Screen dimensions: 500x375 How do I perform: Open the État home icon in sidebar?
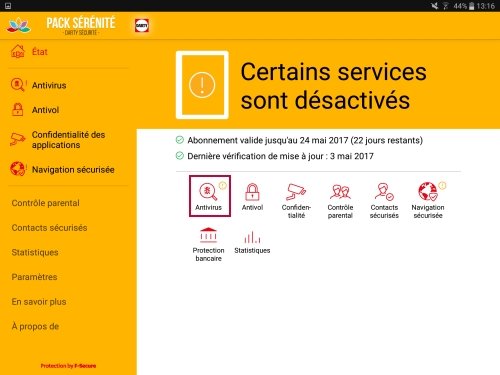(18, 52)
